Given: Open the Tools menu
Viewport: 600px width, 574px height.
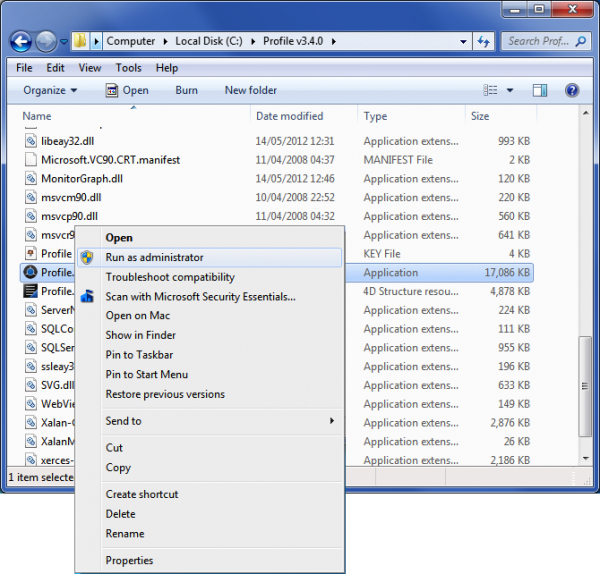Looking at the screenshot, I should [129, 68].
